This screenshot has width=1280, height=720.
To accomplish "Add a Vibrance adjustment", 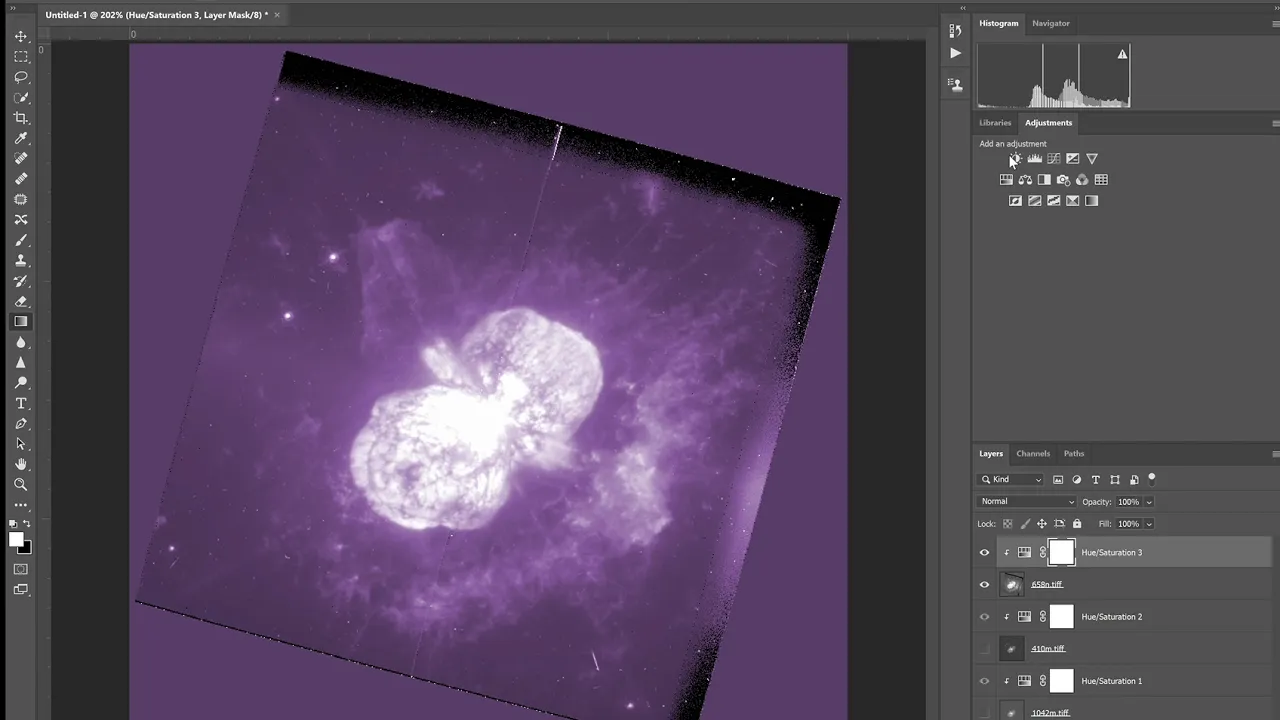I will (x=1092, y=158).
